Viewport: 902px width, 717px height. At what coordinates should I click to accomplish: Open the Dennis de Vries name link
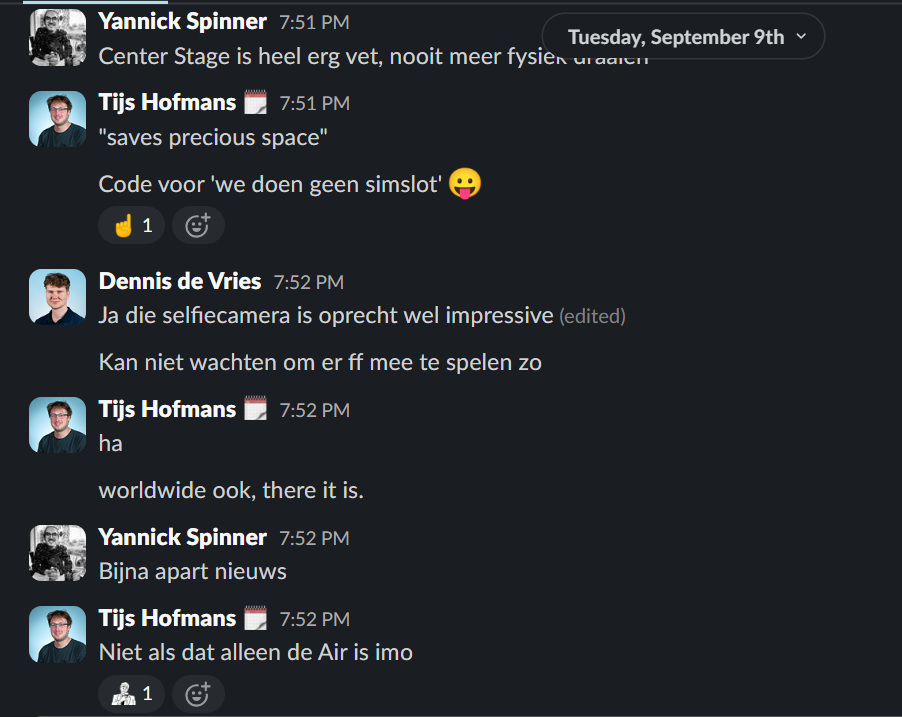[x=180, y=282]
